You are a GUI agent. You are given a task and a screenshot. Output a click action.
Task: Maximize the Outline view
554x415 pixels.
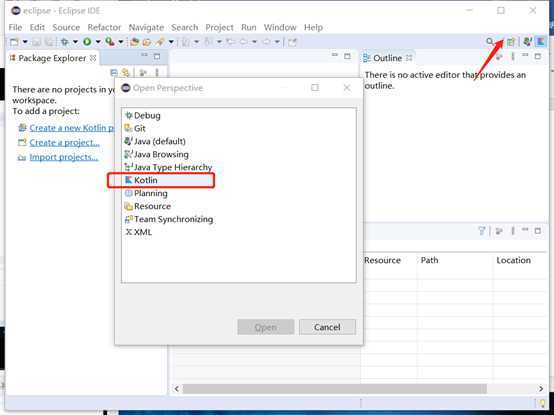coord(538,56)
